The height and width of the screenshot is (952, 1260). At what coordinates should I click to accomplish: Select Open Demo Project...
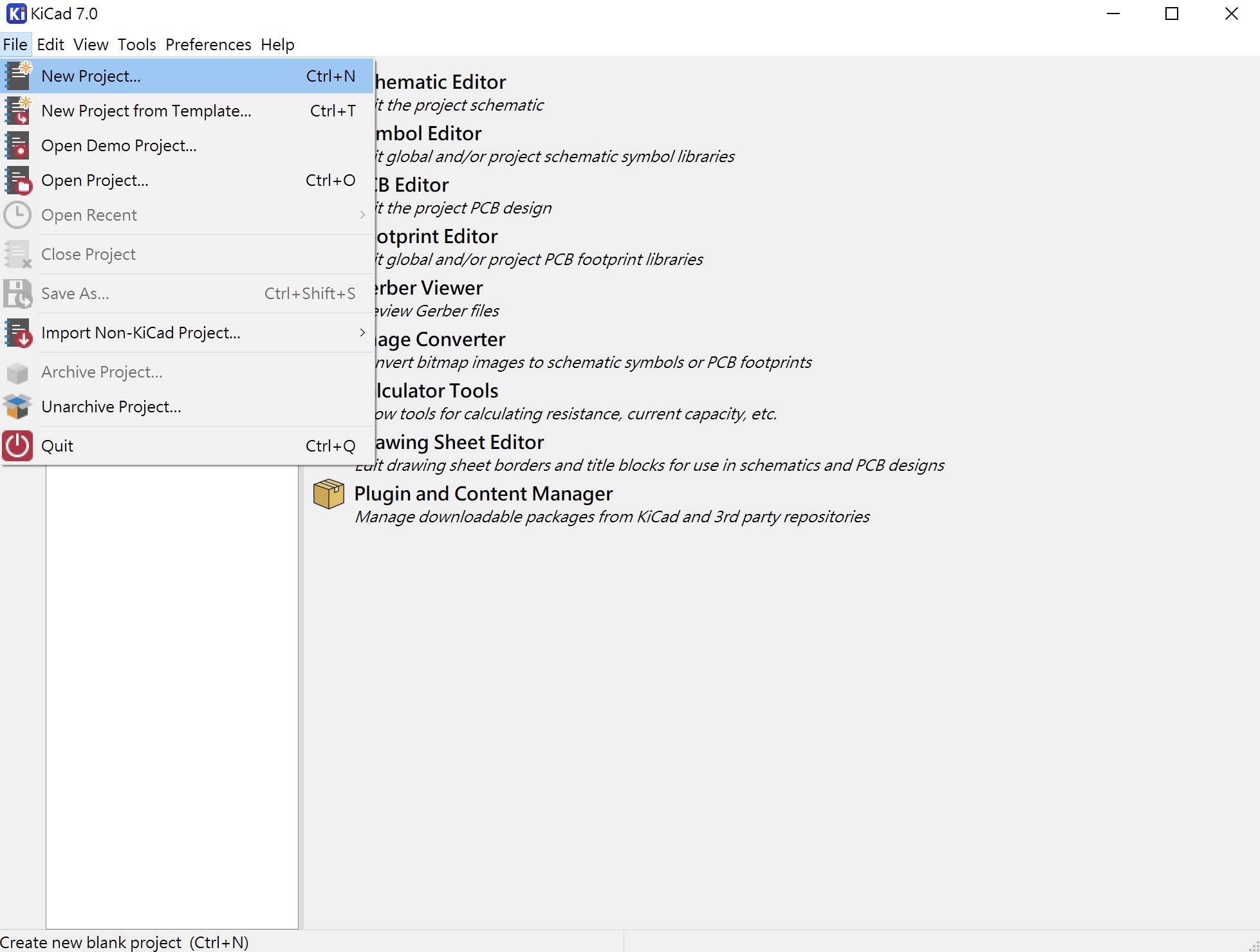(x=187, y=145)
